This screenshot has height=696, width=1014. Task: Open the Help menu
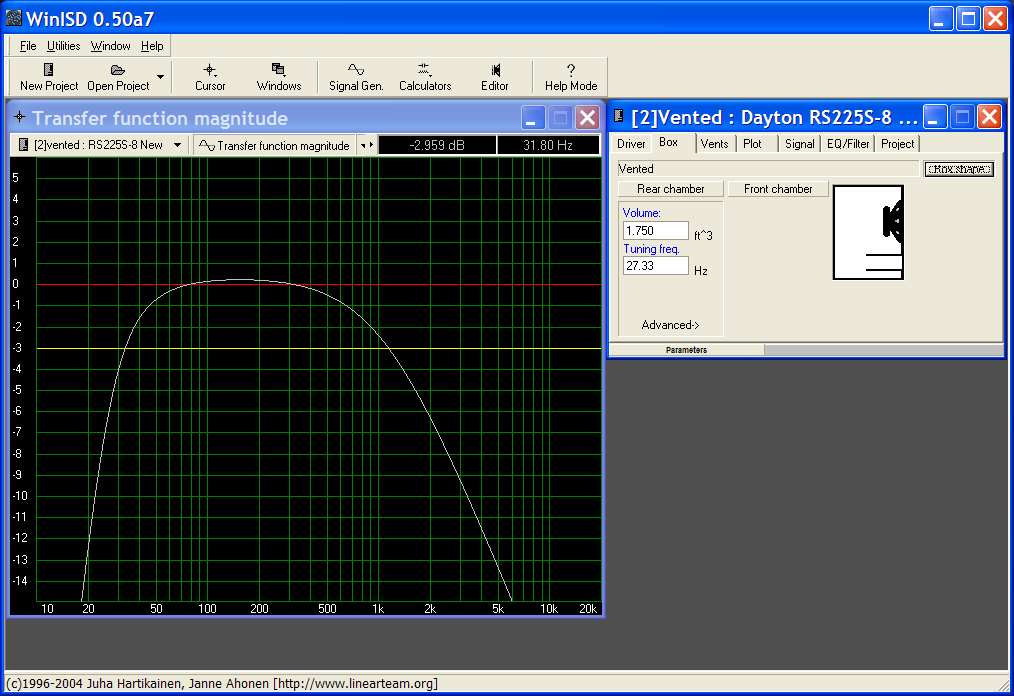click(x=152, y=46)
